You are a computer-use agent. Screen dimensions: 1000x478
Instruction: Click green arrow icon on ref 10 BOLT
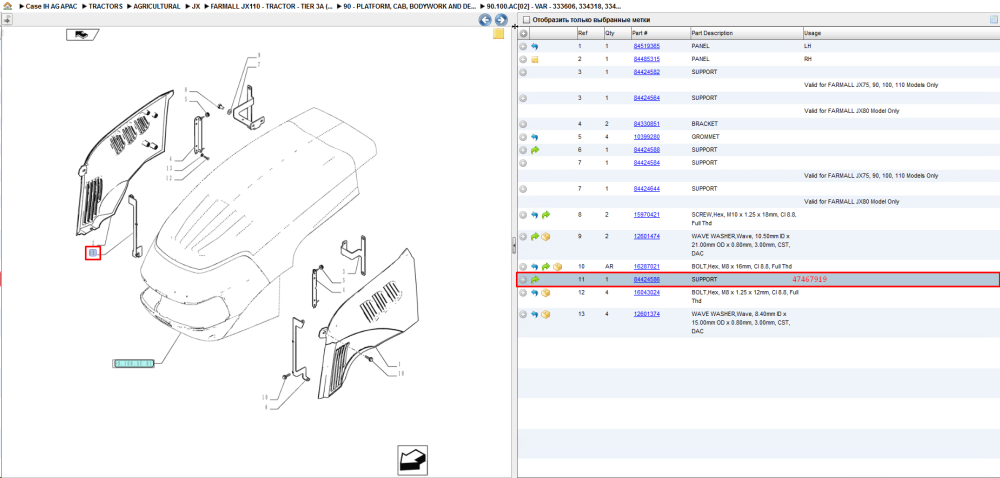[546, 266]
